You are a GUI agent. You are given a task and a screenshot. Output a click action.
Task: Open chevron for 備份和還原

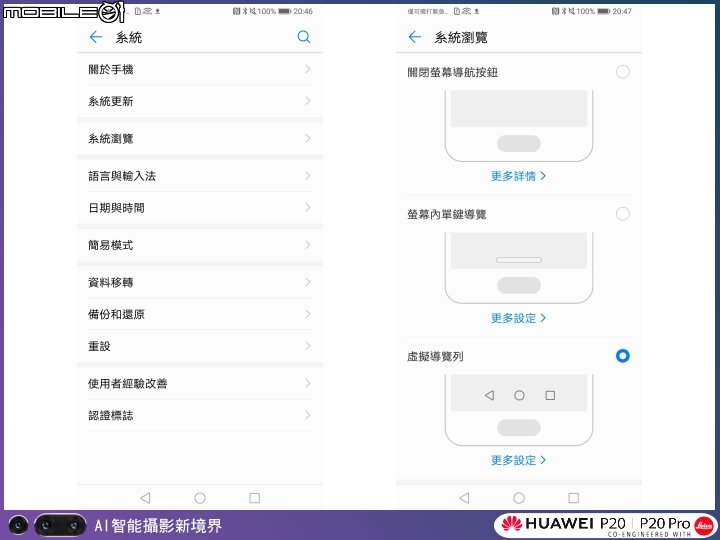(308, 314)
